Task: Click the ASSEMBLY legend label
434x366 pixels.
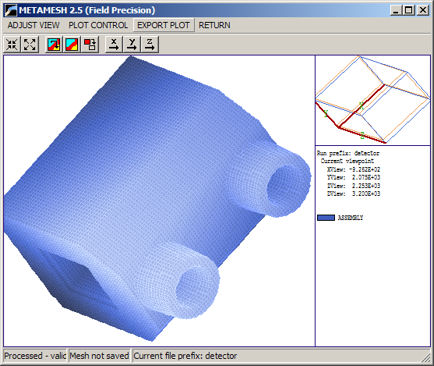Action: pyautogui.click(x=350, y=218)
